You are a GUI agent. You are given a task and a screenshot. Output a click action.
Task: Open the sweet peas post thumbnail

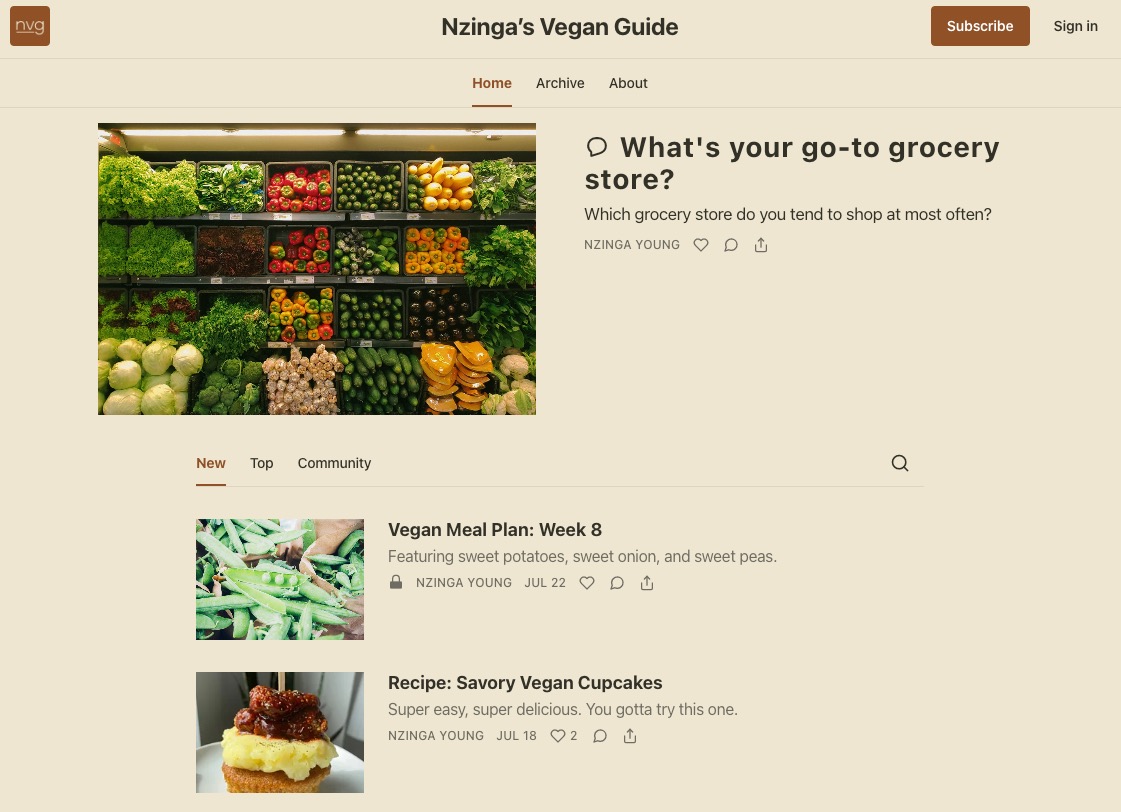tap(280, 579)
